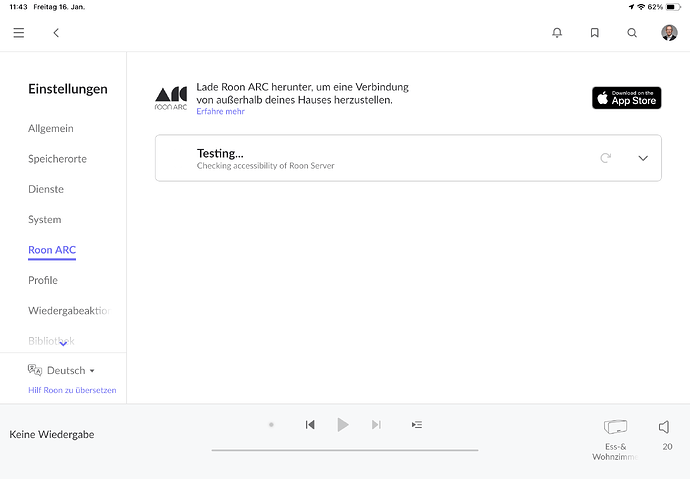Follow the Erfahre mehr link
690x479 pixels.
[x=220, y=112]
